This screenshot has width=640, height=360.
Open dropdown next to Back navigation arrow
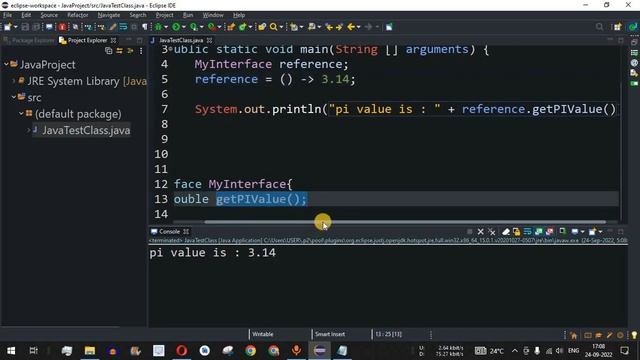coord(359,27)
